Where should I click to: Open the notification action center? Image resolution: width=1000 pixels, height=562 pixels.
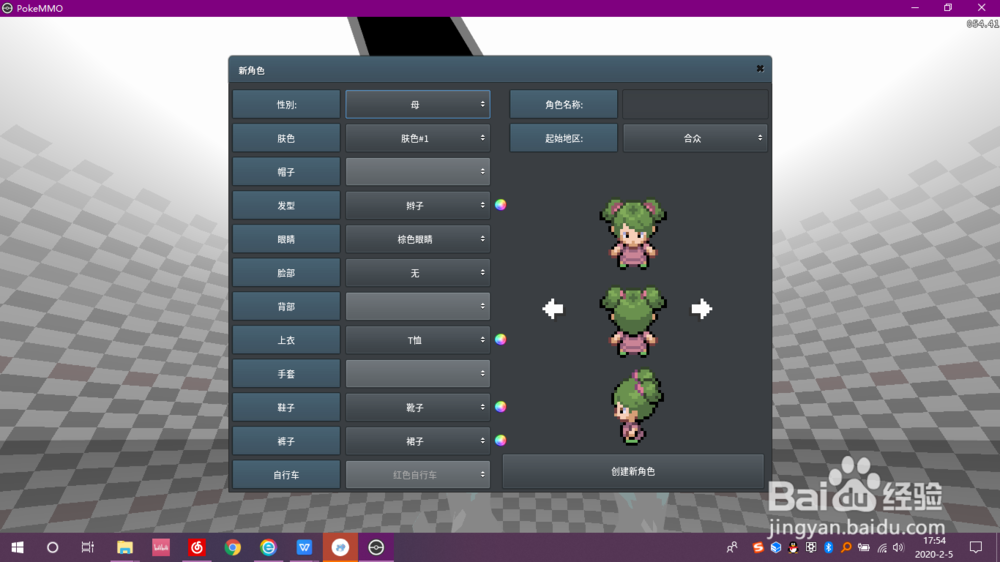click(976, 547)
